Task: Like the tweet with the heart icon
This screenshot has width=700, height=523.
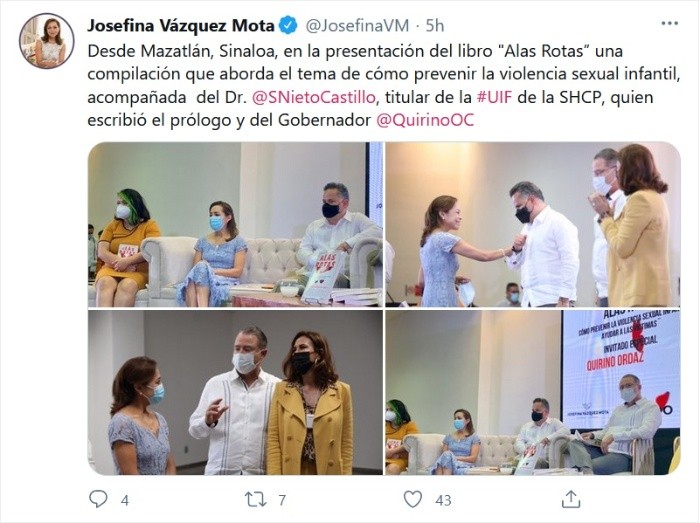Action: [413, 499]
